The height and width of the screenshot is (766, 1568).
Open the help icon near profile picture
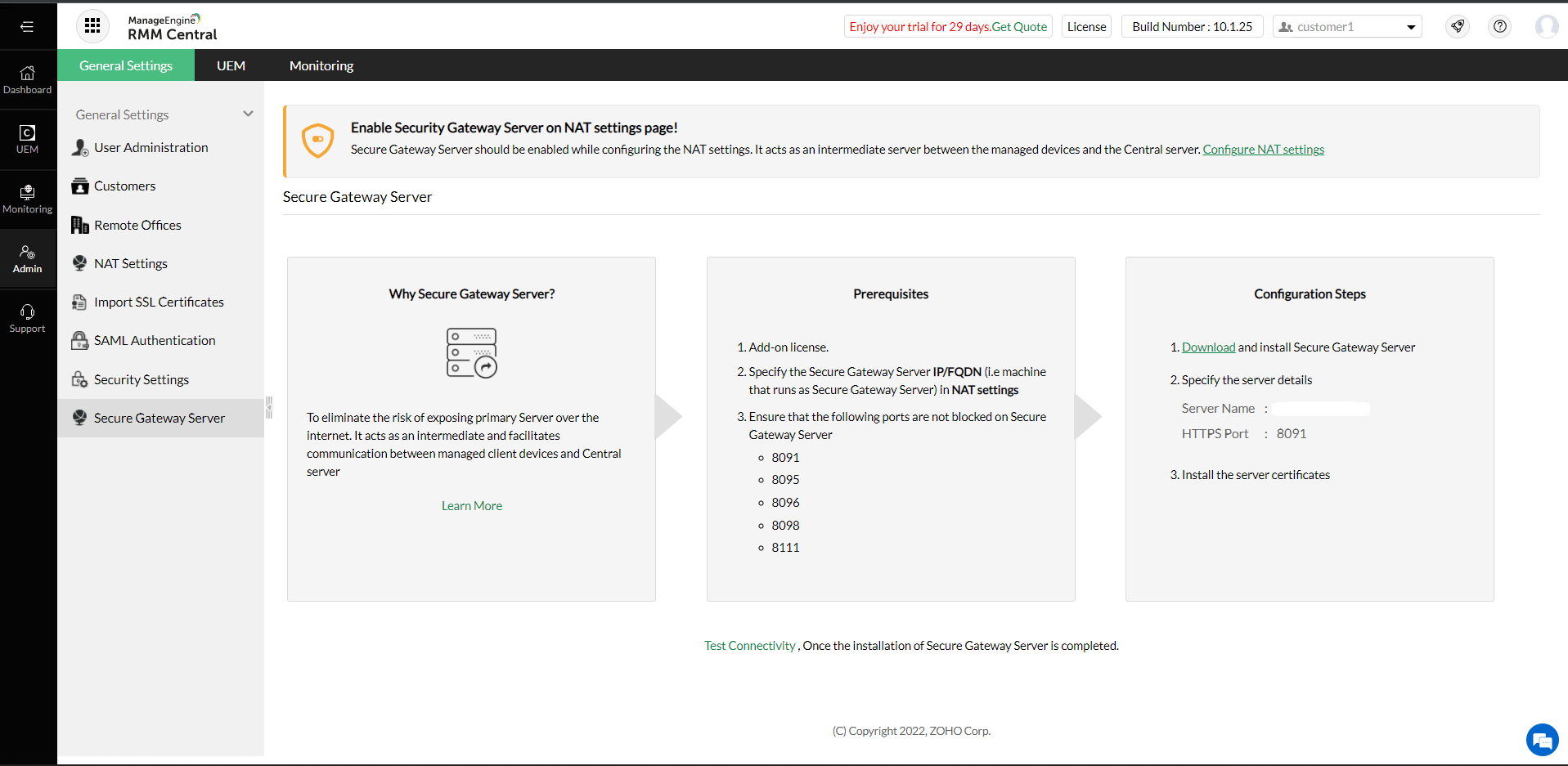click(x=1499, y=26)
